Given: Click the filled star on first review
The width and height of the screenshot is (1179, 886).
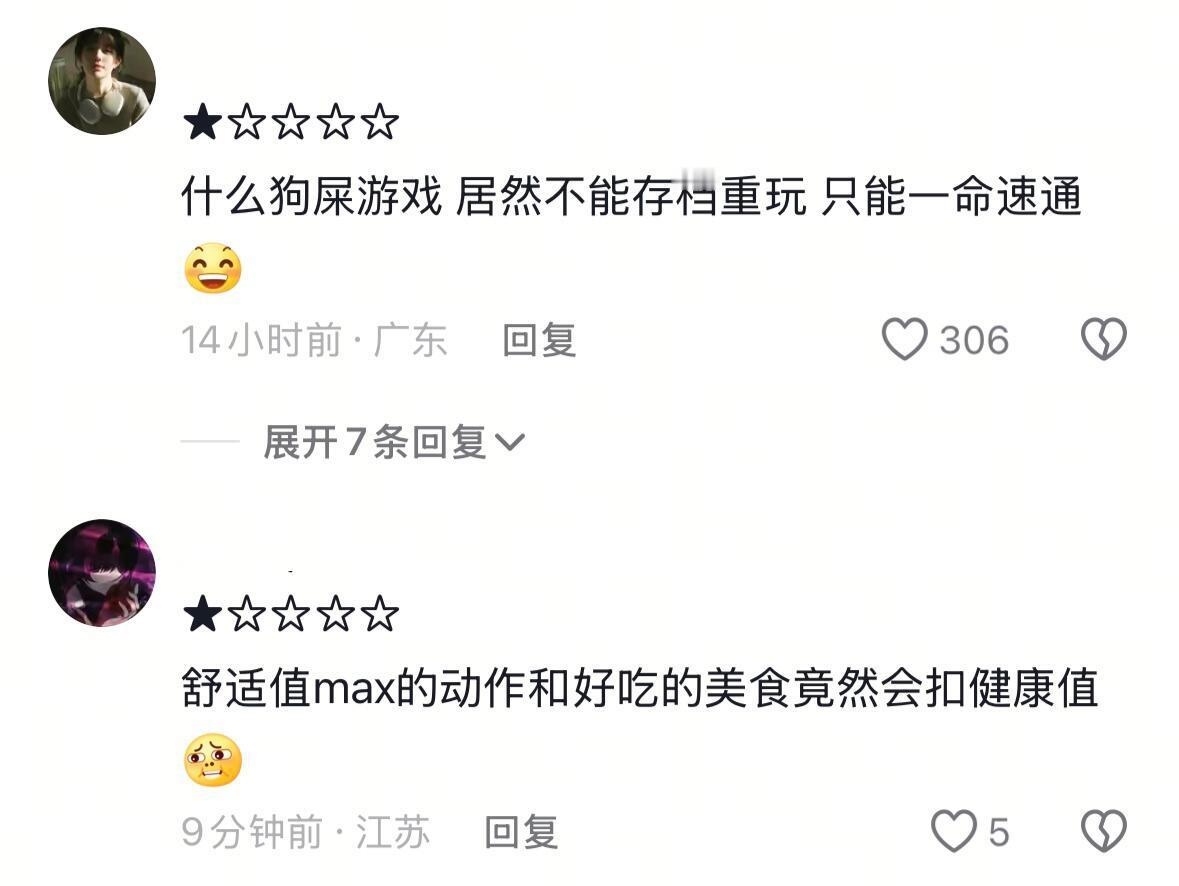Looking at the screenshot, I should point(202,123).
